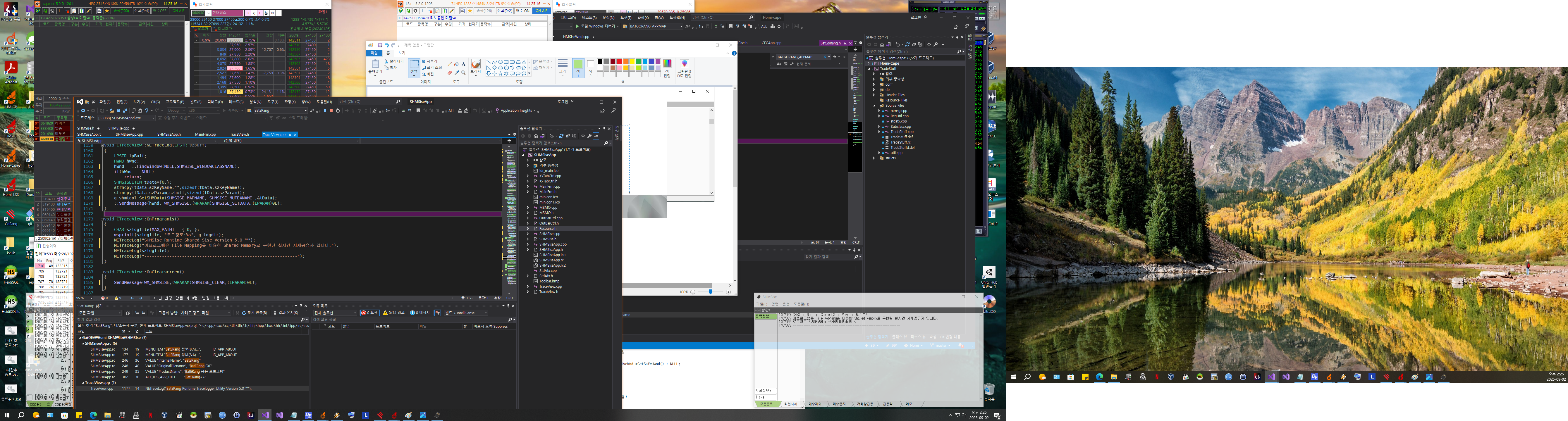Click the Windows Start button on the left monitor
This screenshot has height=421, width=1568.
[7, 415]
